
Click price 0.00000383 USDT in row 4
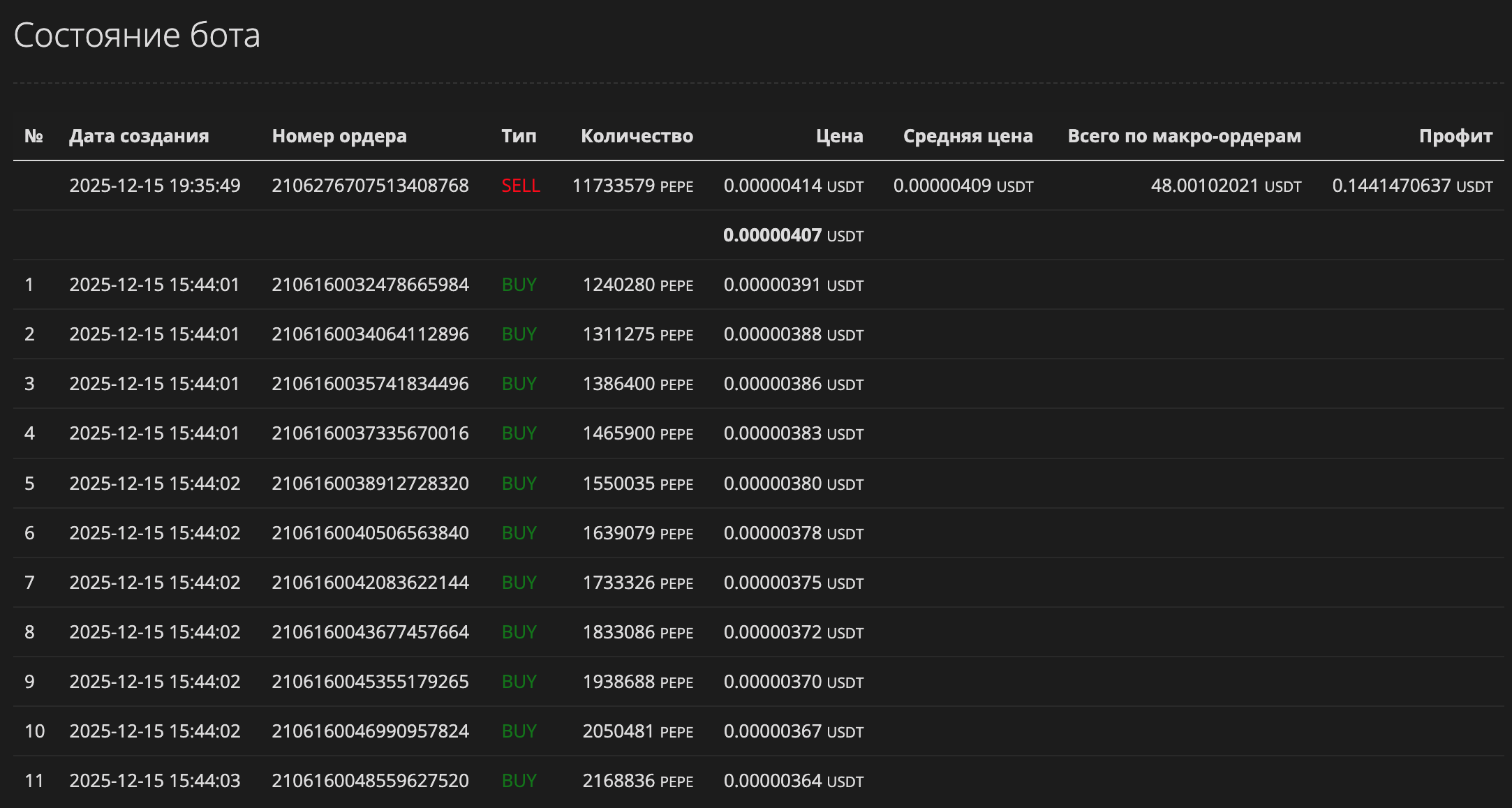pyautogui.click(x=793, y=433)
